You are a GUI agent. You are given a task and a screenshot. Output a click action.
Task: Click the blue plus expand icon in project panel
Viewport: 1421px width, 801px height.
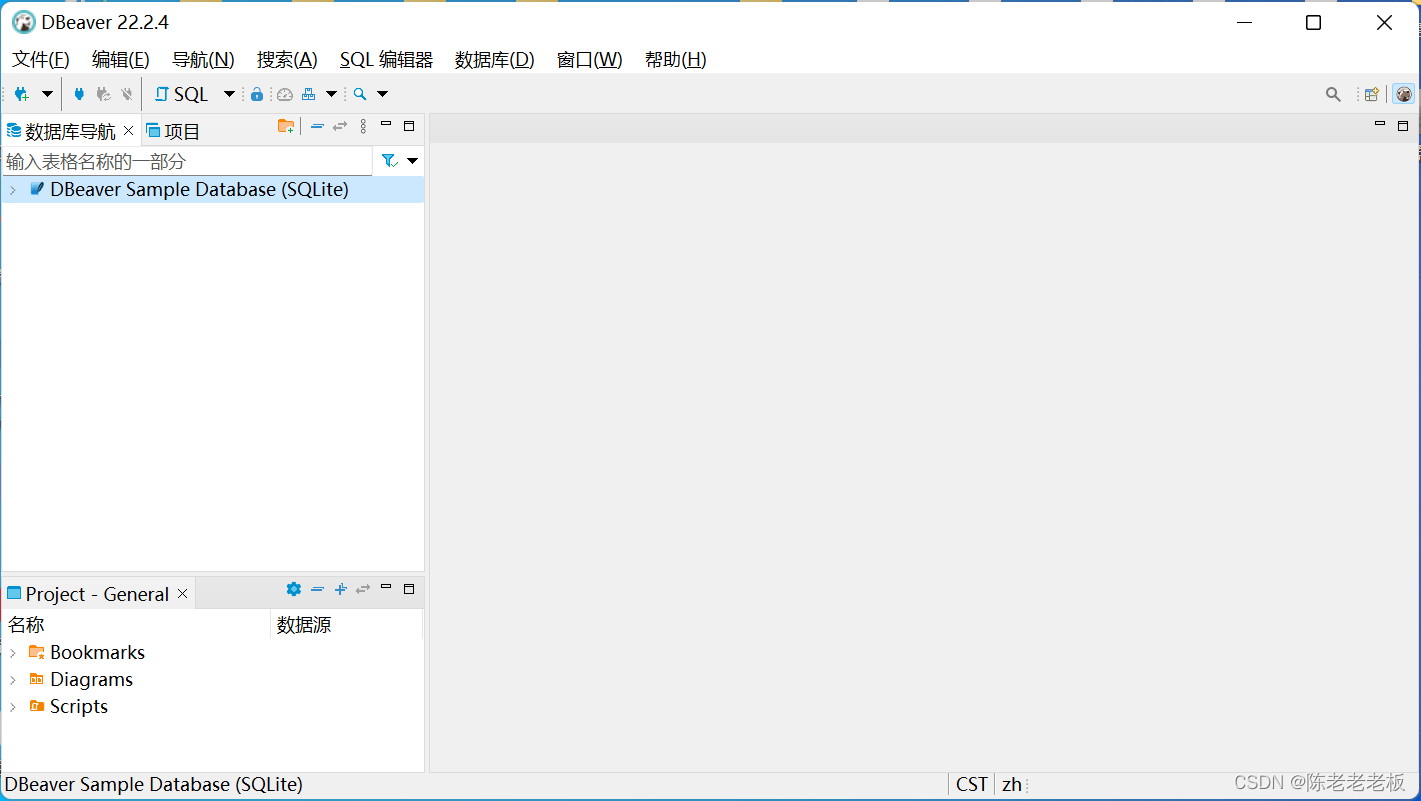pyautogui.click(x=340, y=589)
